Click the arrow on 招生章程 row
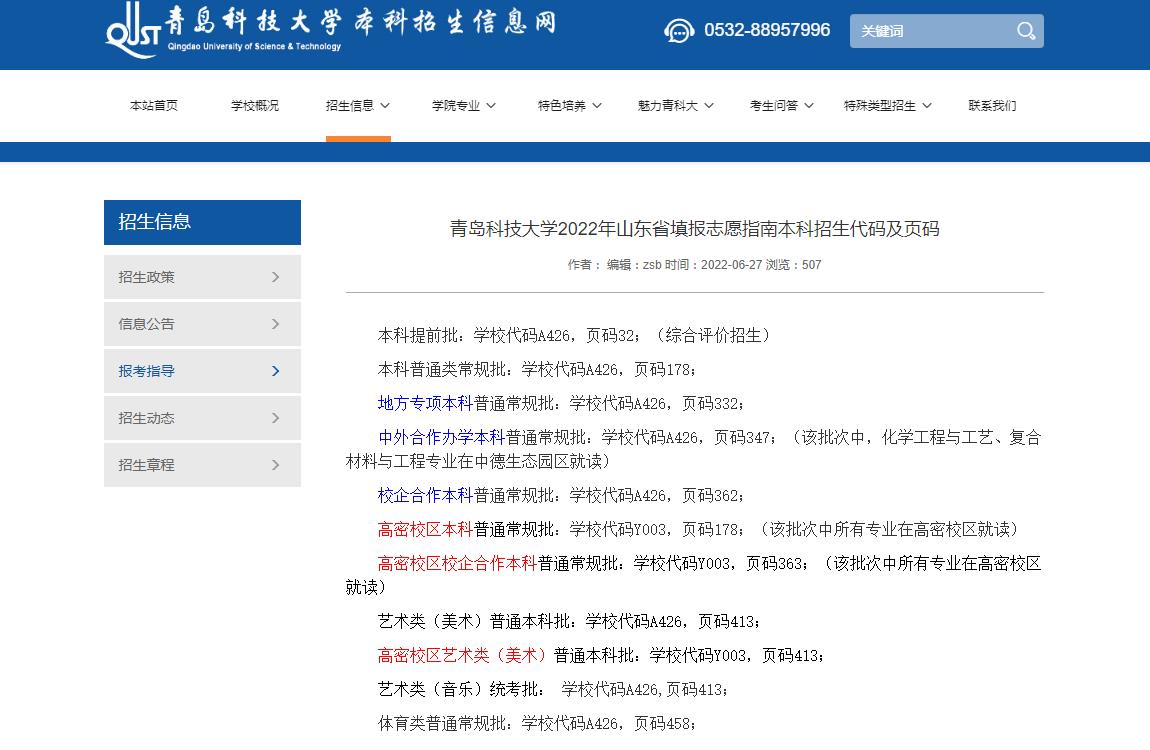 tap(276, 465)
